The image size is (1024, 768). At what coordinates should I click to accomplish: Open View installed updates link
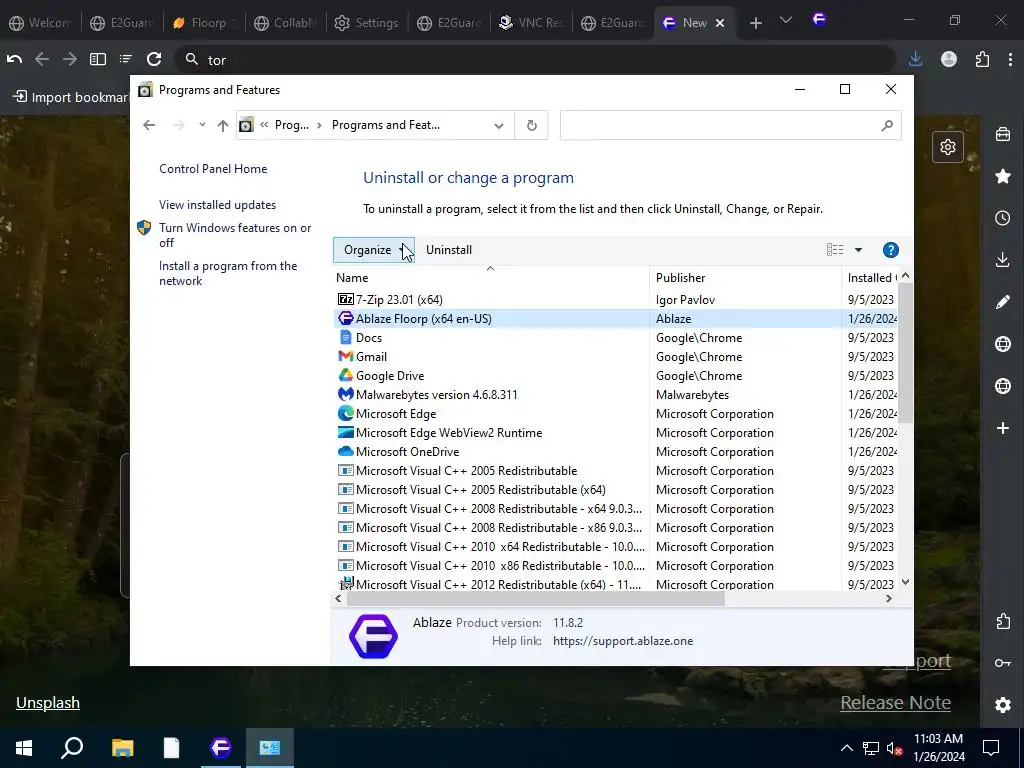tap(217, 205)
